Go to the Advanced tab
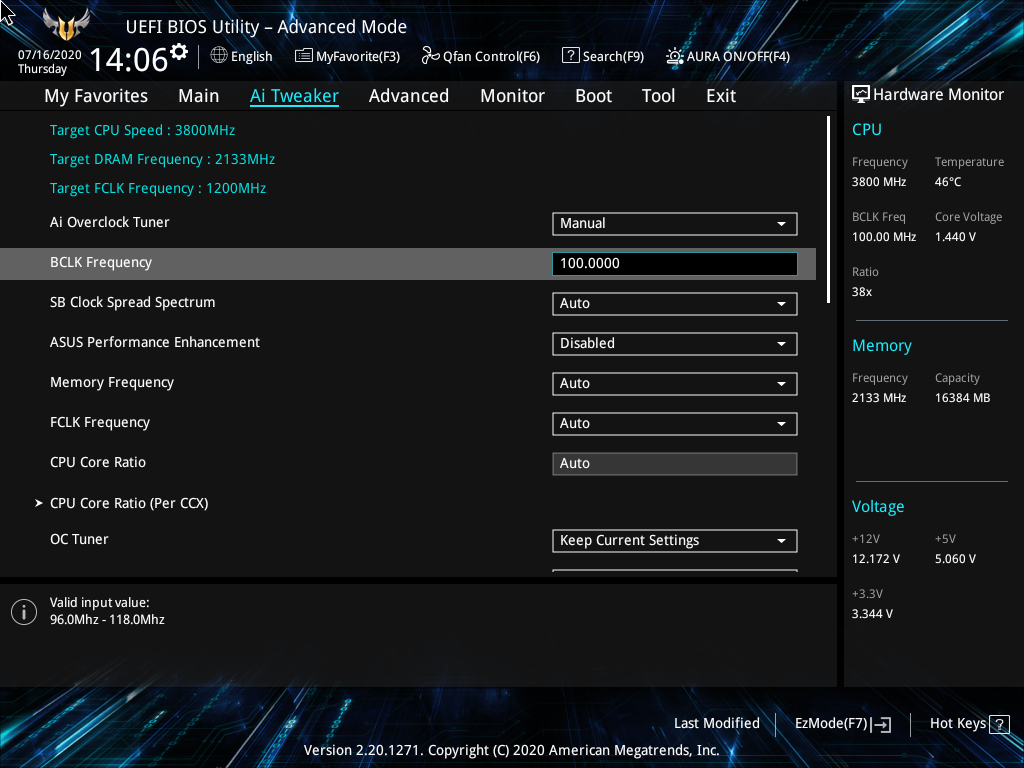 pos(409,96)
